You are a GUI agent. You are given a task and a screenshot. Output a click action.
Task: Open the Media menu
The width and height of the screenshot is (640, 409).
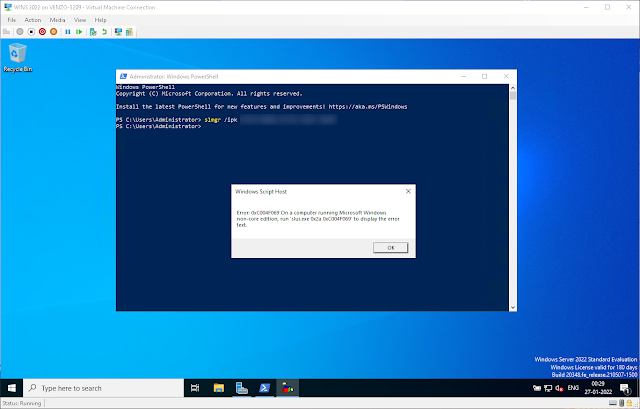point(57,20)
